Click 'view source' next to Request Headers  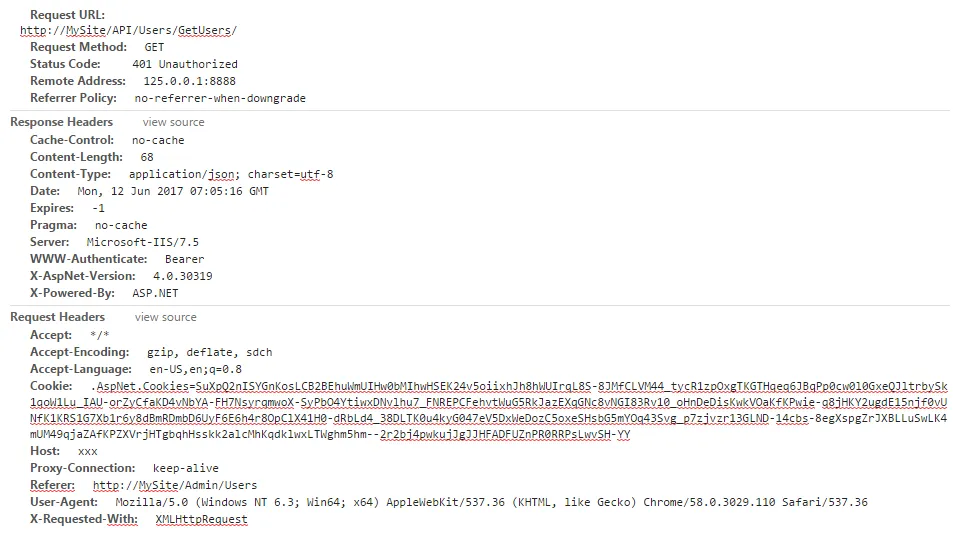click(165, 317)
